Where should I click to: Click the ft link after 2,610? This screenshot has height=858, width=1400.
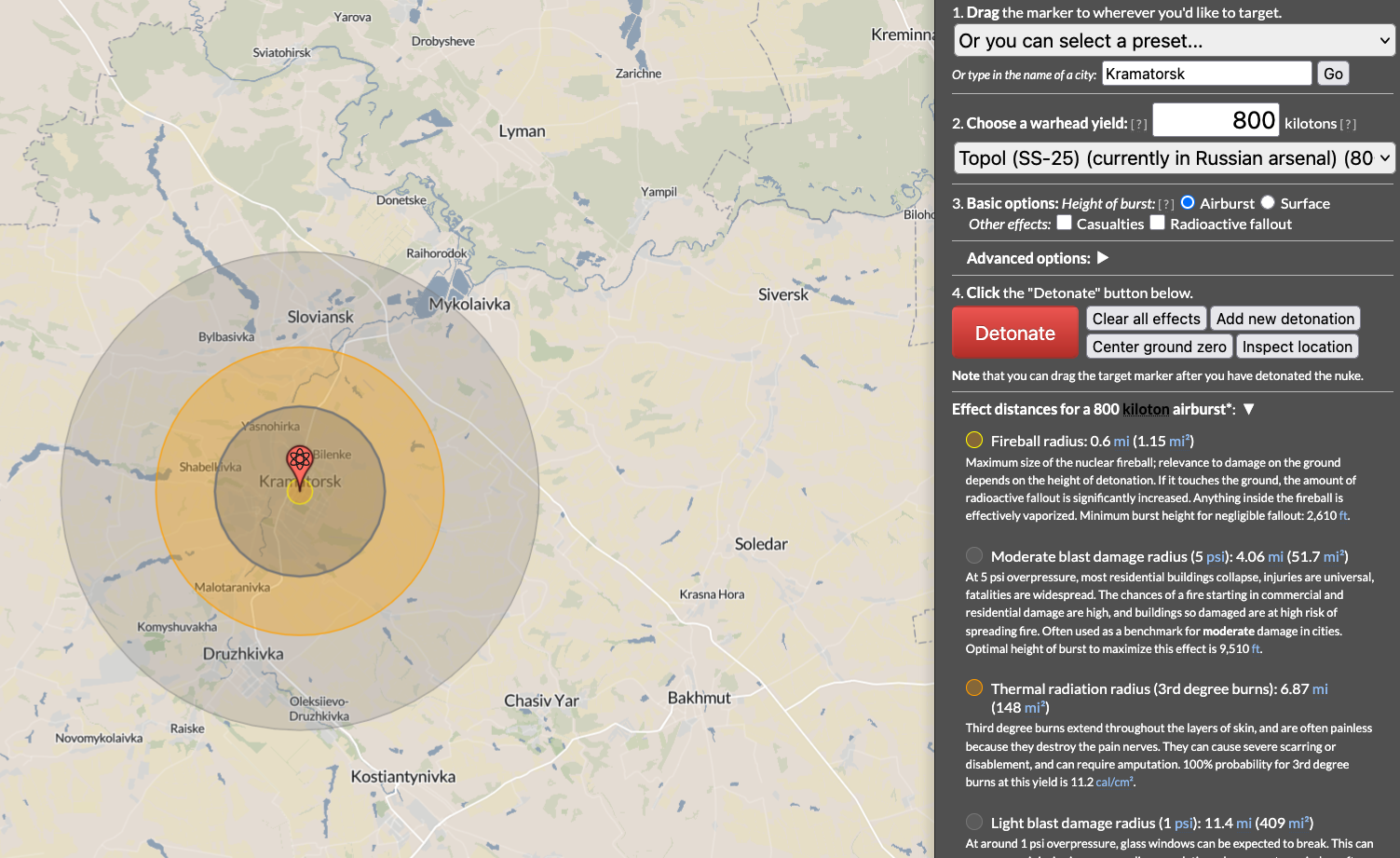[1343, 516]
